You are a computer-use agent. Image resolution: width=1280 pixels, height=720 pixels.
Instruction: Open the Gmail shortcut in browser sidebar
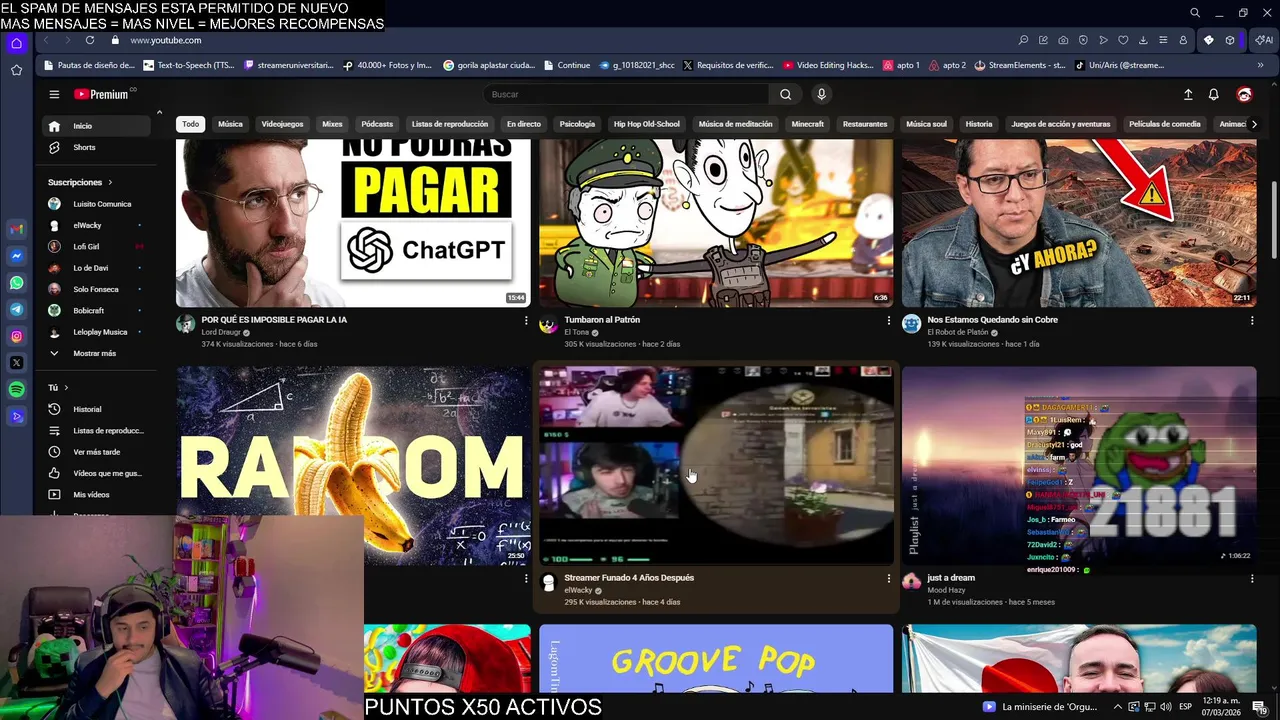(16, 230)
